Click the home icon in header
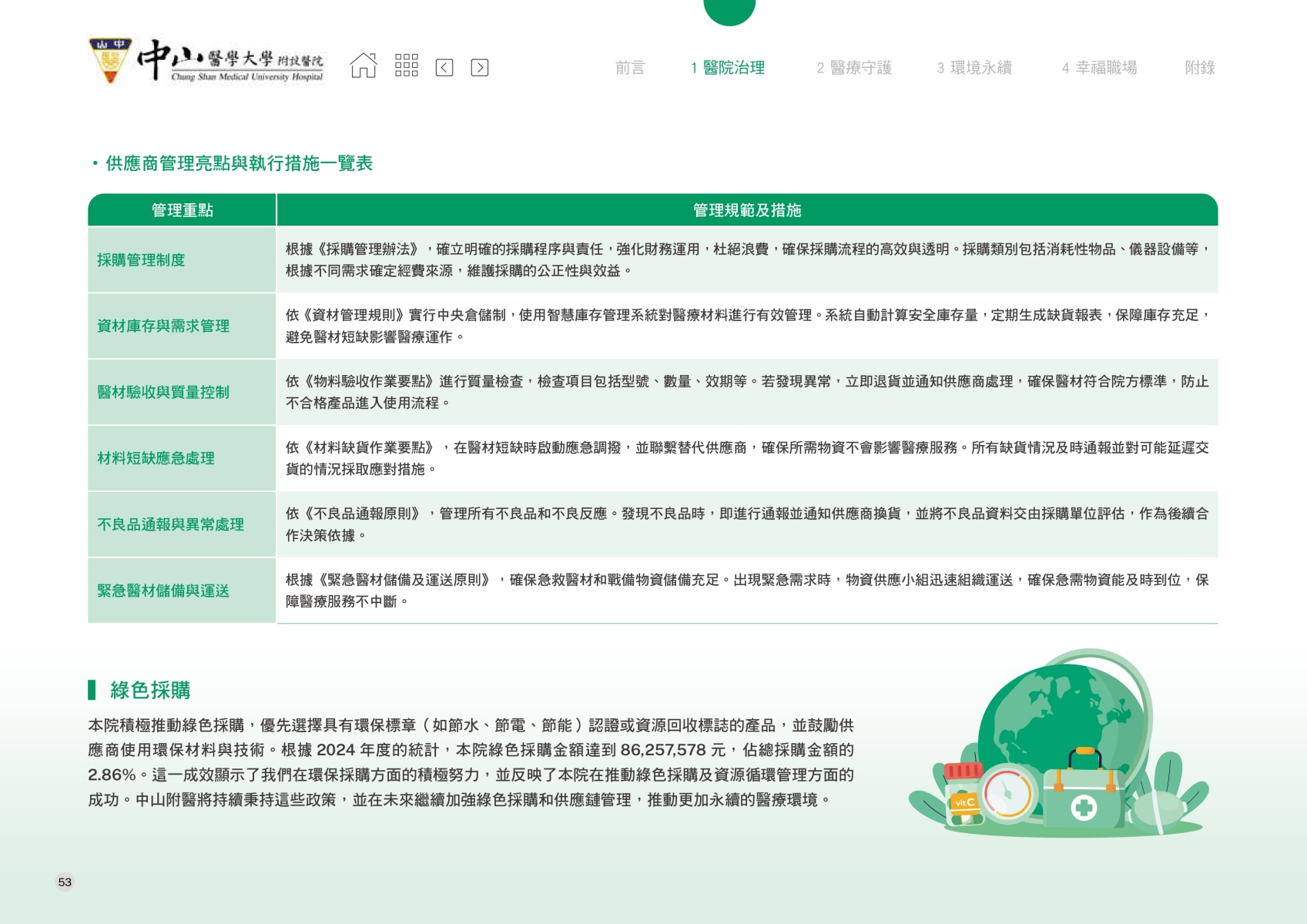 [364, 66]
